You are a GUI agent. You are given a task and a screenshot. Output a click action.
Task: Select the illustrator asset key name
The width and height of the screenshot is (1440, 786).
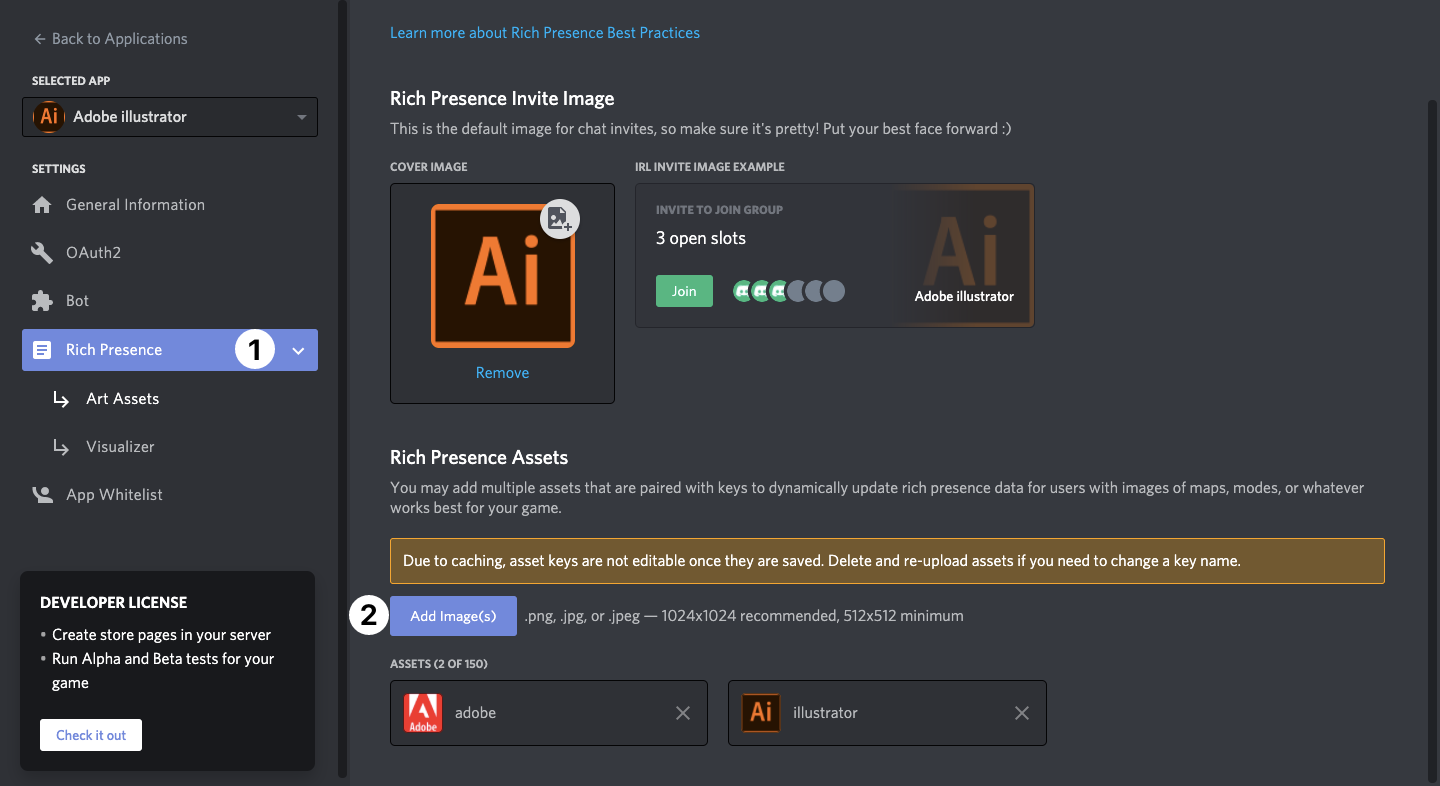coord(825,713)
